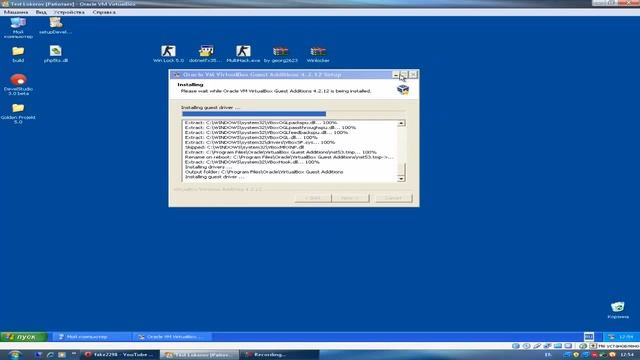Select the Корзина recycle bin icon
The width and height of the screenshot is (640, 360).
tap(618, 310)
